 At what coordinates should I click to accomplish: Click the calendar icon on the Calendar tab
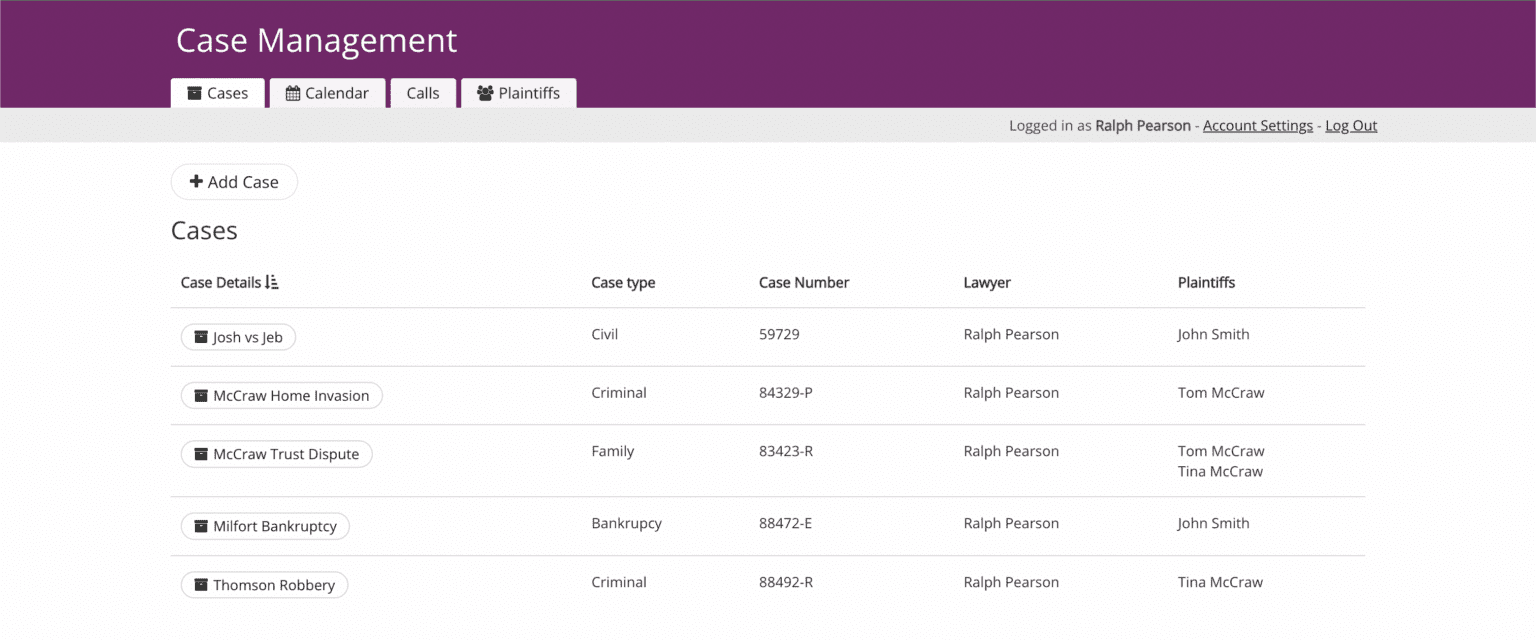294,93
